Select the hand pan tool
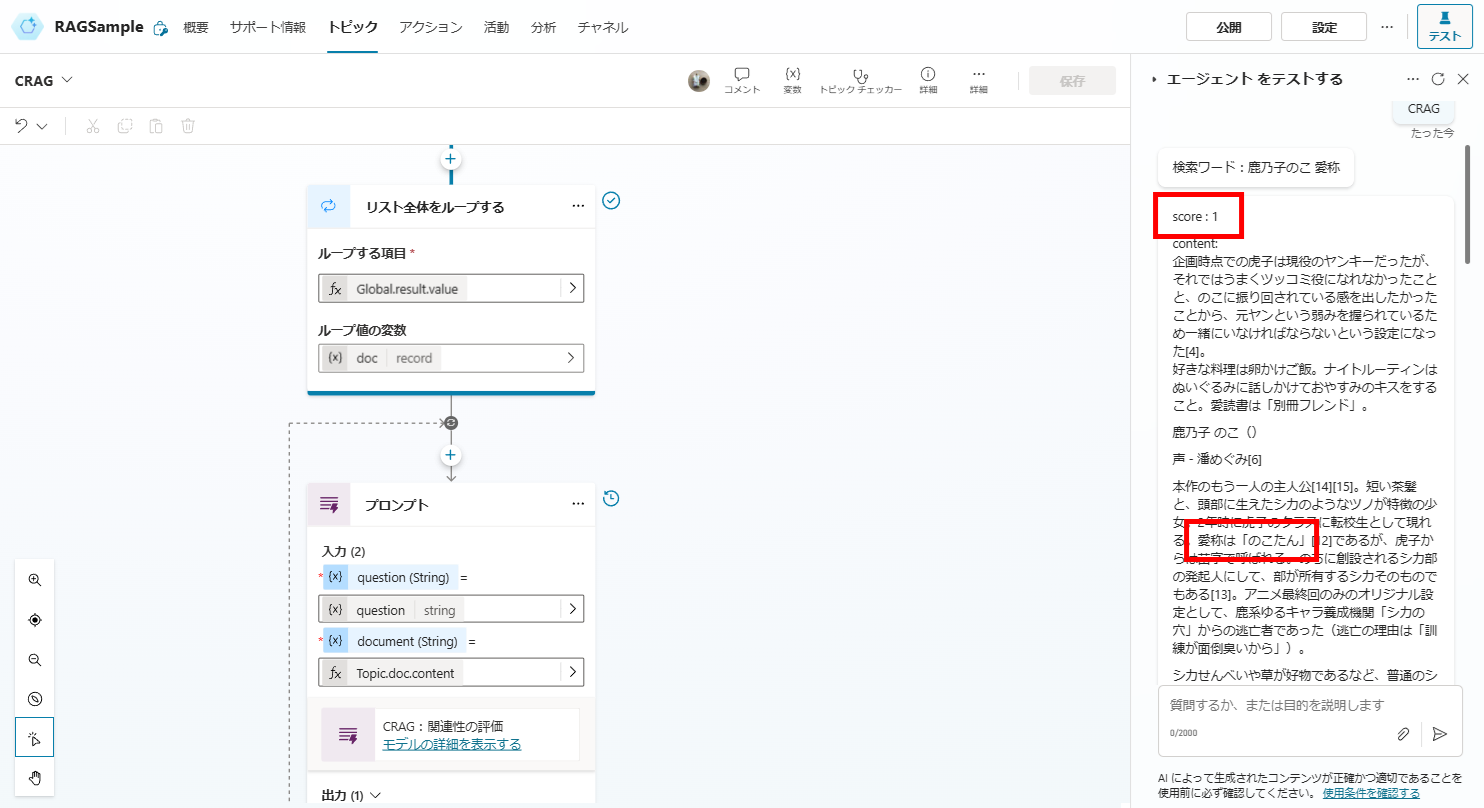Screen dimensions: 1484x808 [x=34, y=777]
